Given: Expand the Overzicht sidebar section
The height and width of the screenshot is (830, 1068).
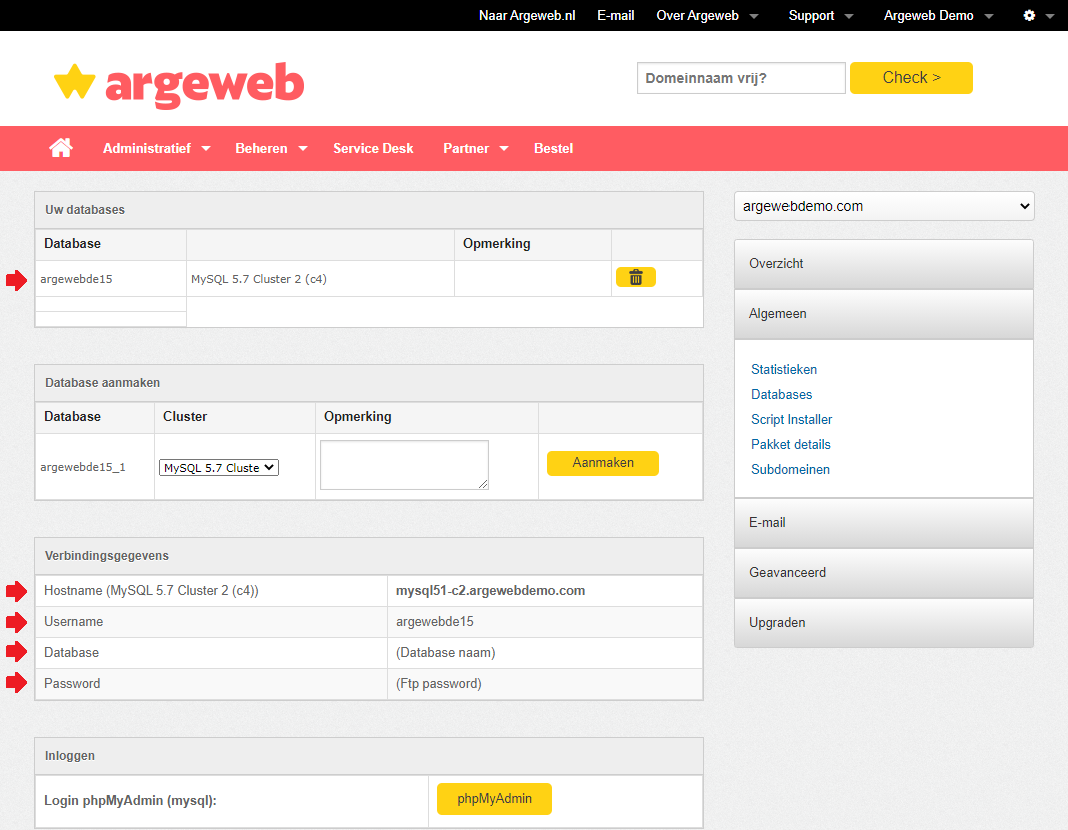Looking at the screenshot, I should click(883, 264).
